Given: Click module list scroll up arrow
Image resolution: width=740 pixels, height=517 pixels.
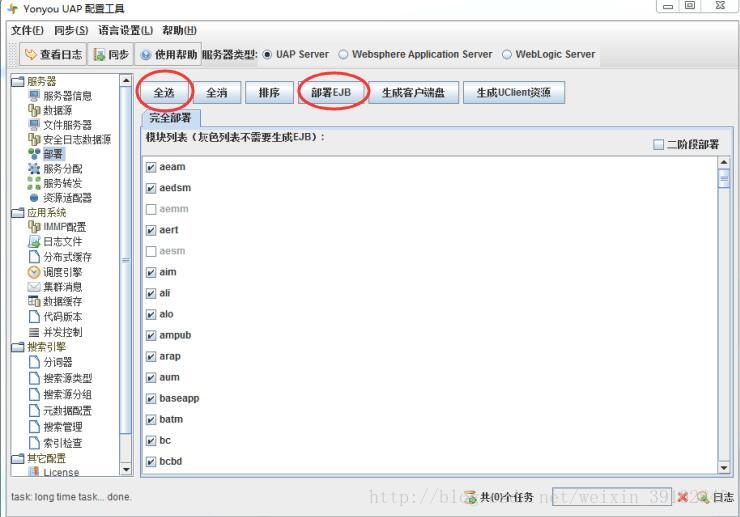Looking at the screenshot, I should [724, 162].
